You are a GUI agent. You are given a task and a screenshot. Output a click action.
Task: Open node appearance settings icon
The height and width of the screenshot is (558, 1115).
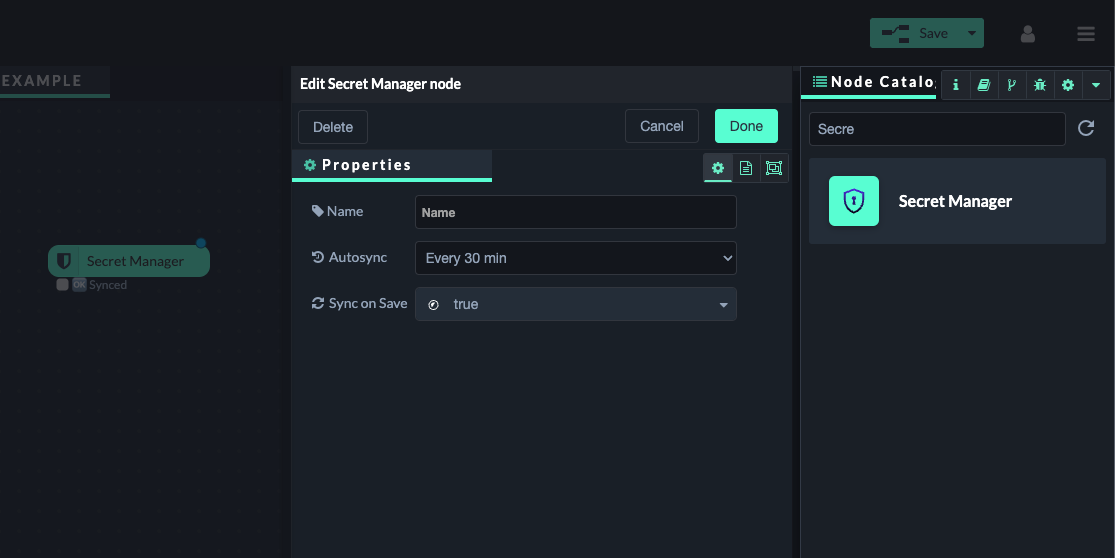(774, 168)
